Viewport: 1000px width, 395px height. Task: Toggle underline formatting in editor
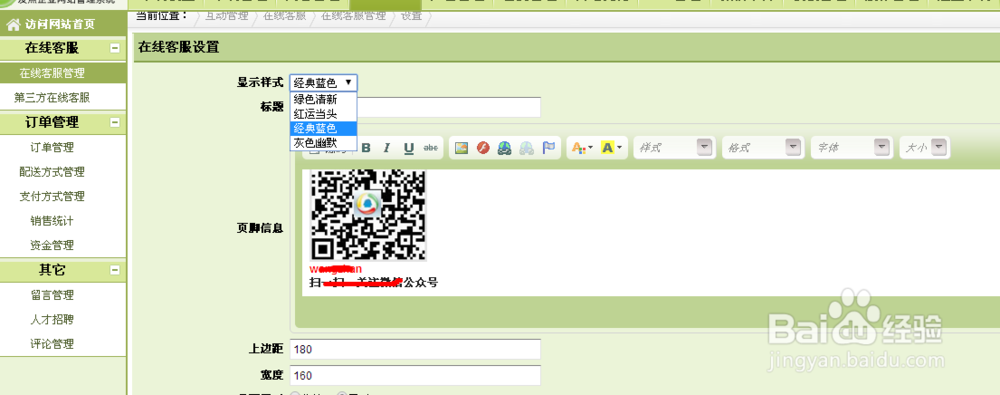coord(409,148)
